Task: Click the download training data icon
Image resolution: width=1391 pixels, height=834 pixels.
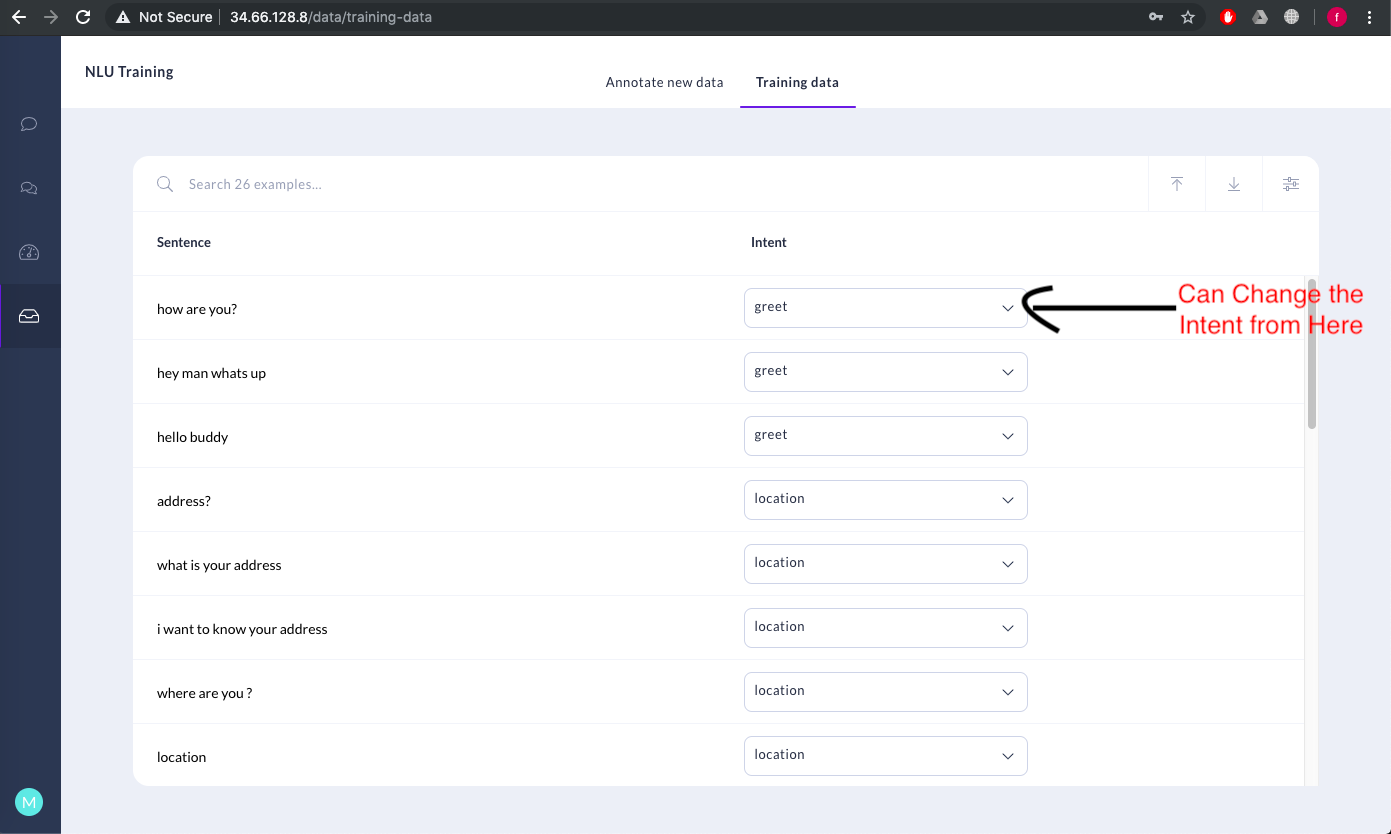Action: [x=1234, y=184]
